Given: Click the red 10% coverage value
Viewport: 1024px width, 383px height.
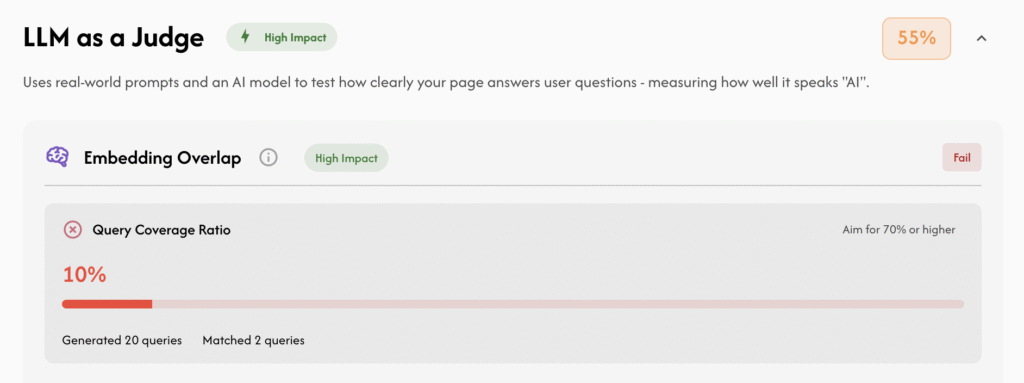Looking at the screenshot, I should coord(84,275).
